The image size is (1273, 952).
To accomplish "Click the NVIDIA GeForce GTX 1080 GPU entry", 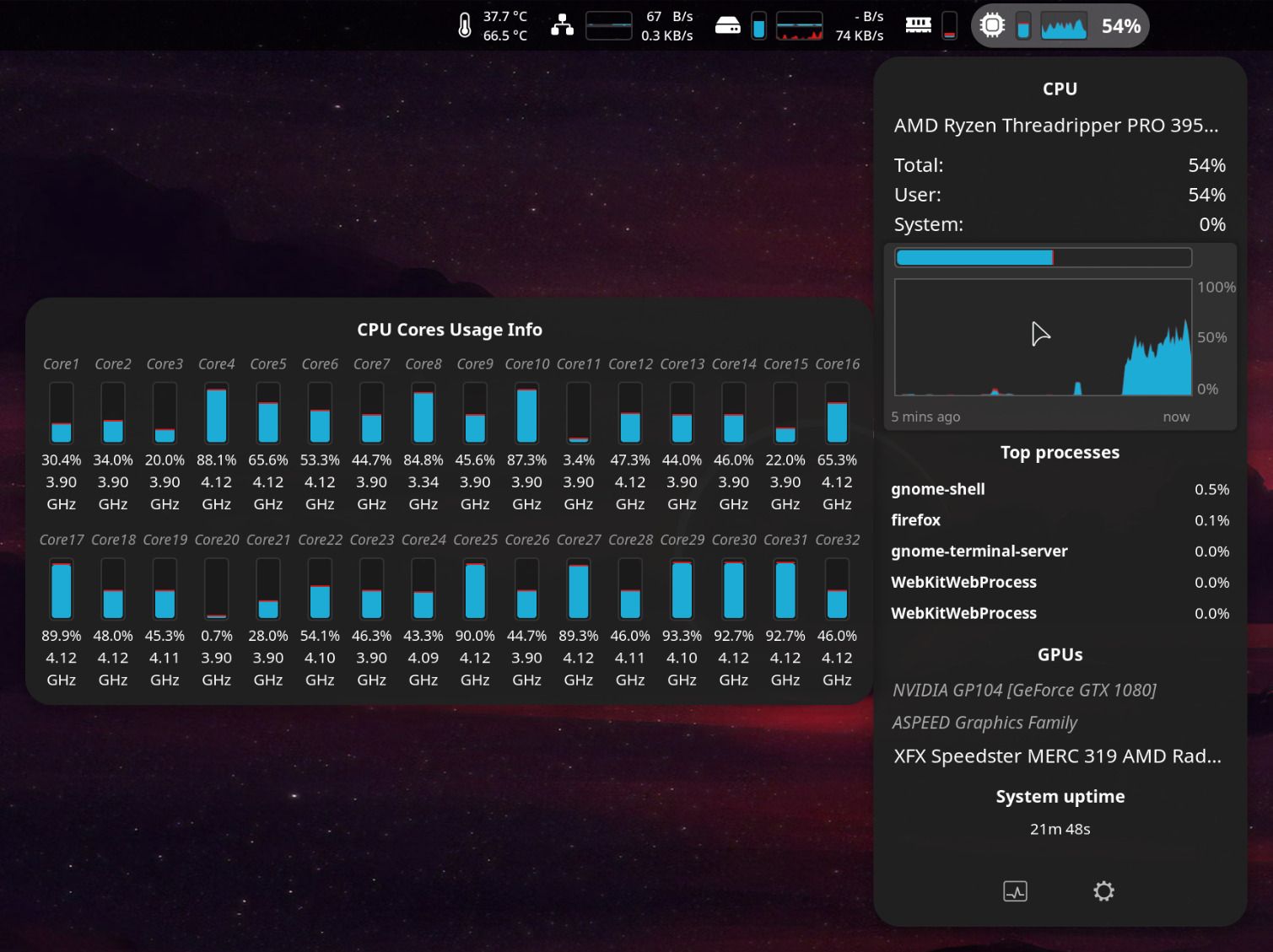I will coord(1025,690).
